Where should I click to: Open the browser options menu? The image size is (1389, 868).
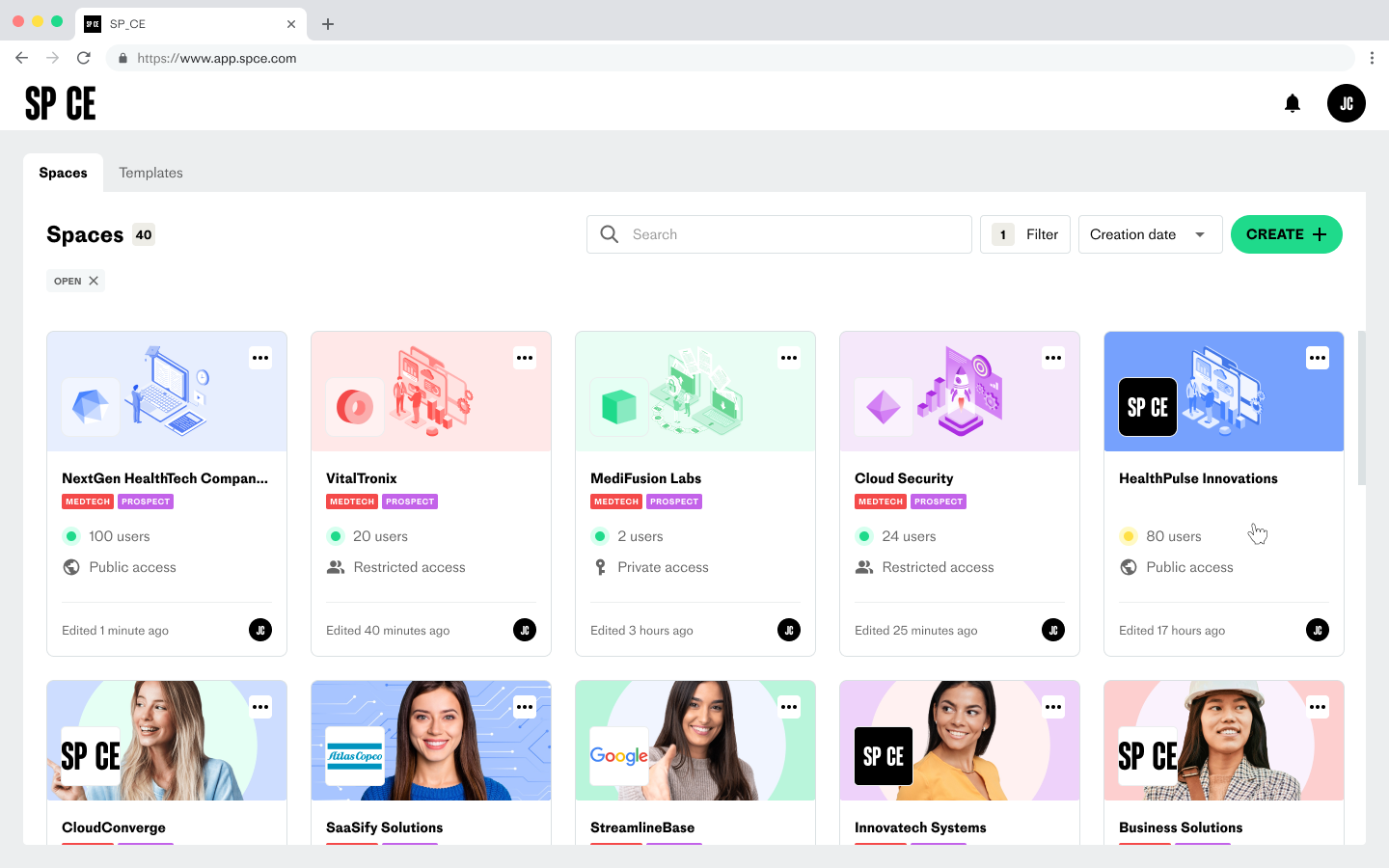(1373, 58)
